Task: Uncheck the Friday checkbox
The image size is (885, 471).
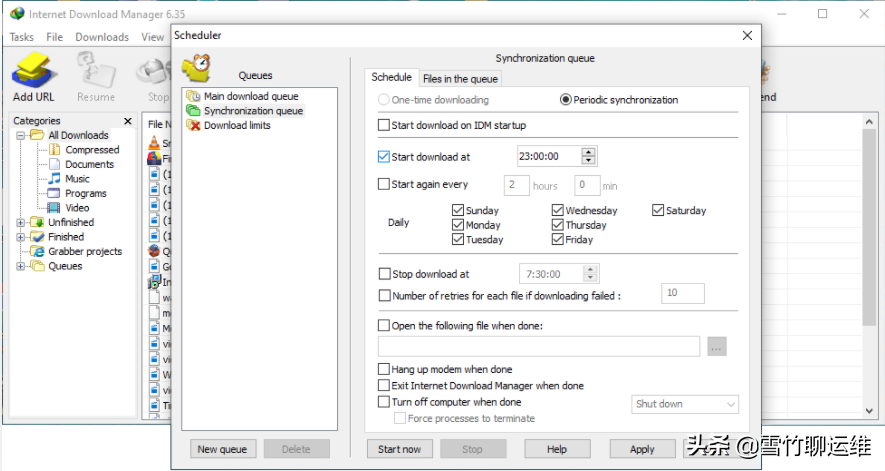Action: 558,239
